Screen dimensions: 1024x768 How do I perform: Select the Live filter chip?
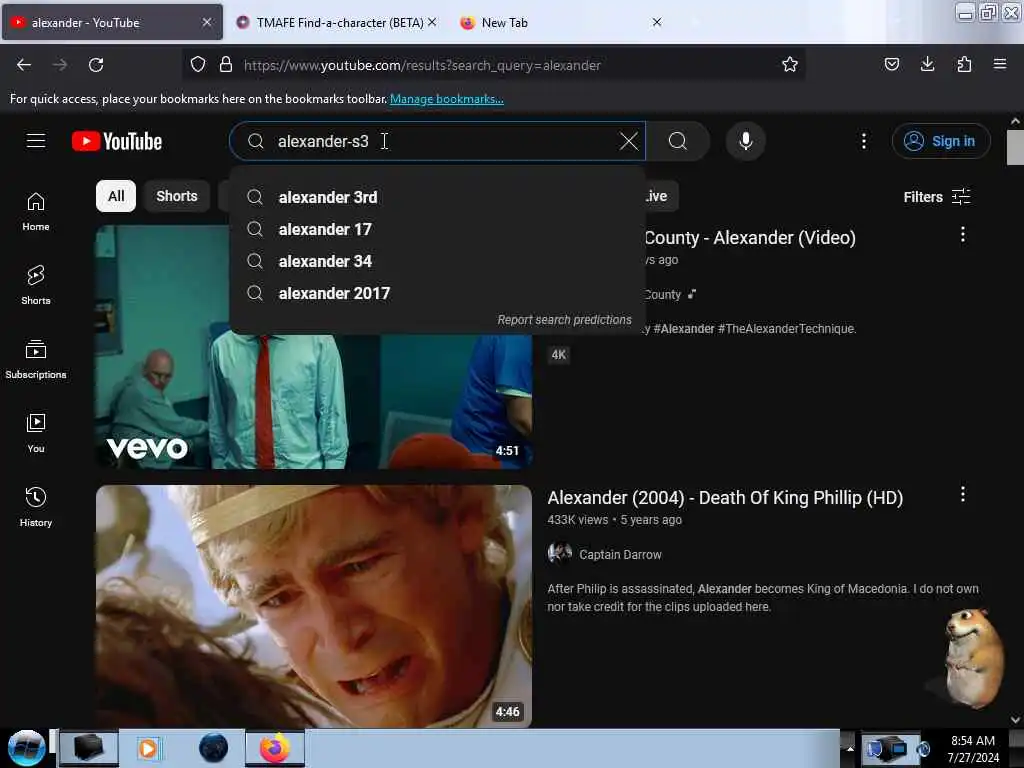(660, 196)
